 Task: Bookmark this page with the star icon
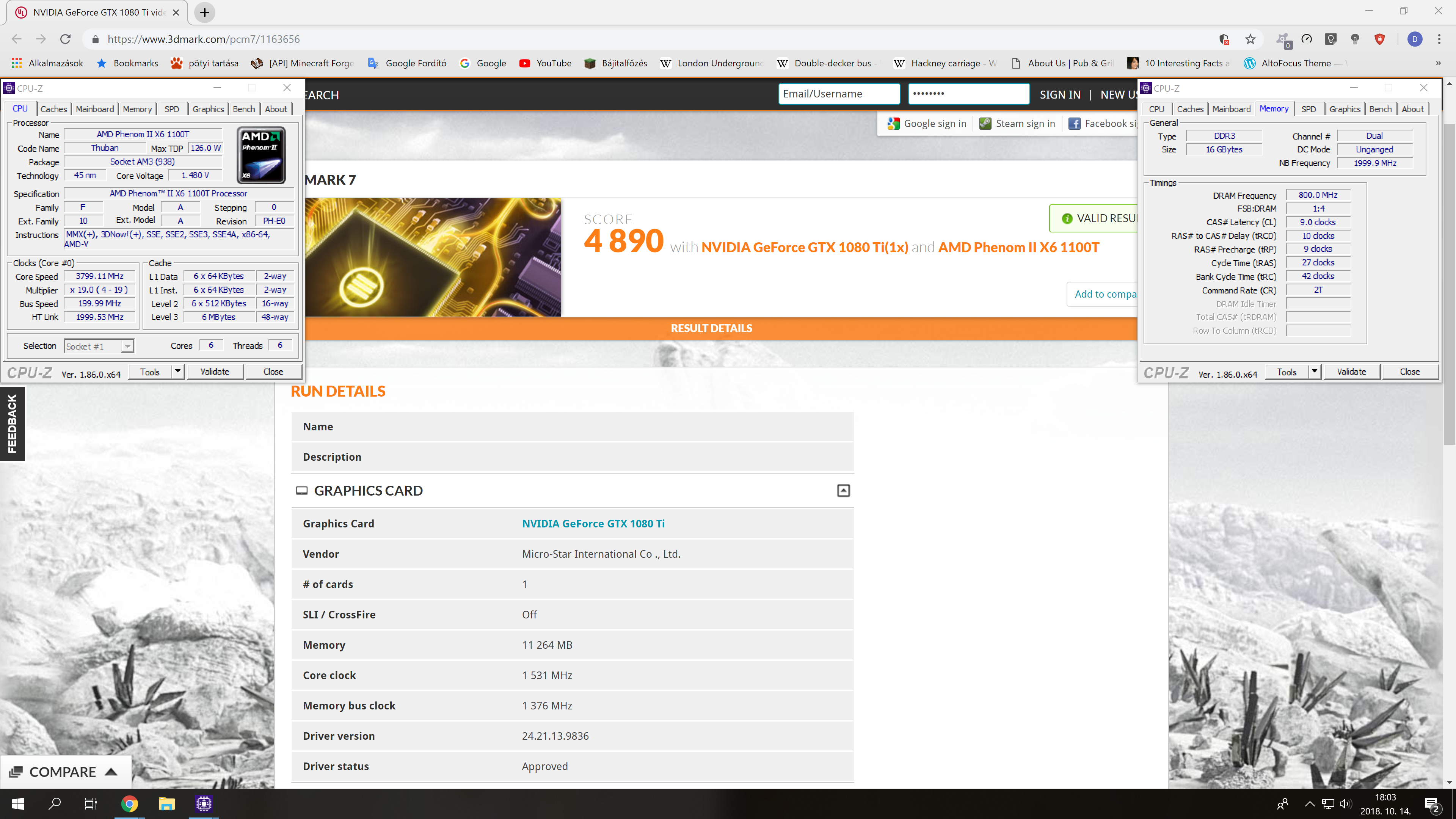point(1250,39)
